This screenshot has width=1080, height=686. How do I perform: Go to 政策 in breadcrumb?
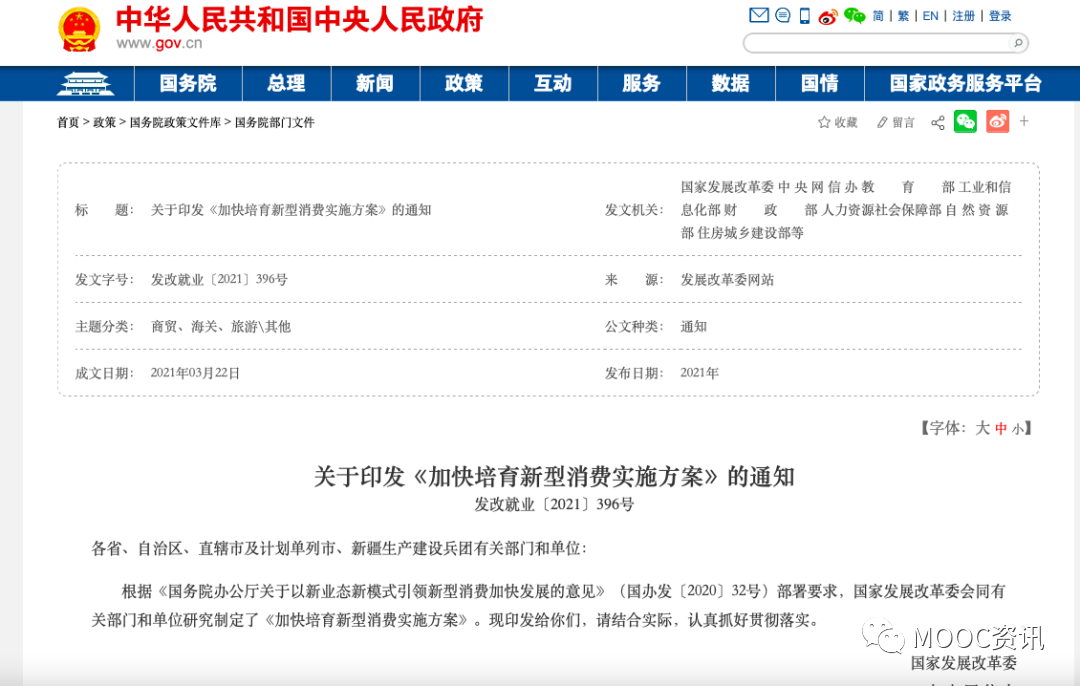[x=105, y=123]
